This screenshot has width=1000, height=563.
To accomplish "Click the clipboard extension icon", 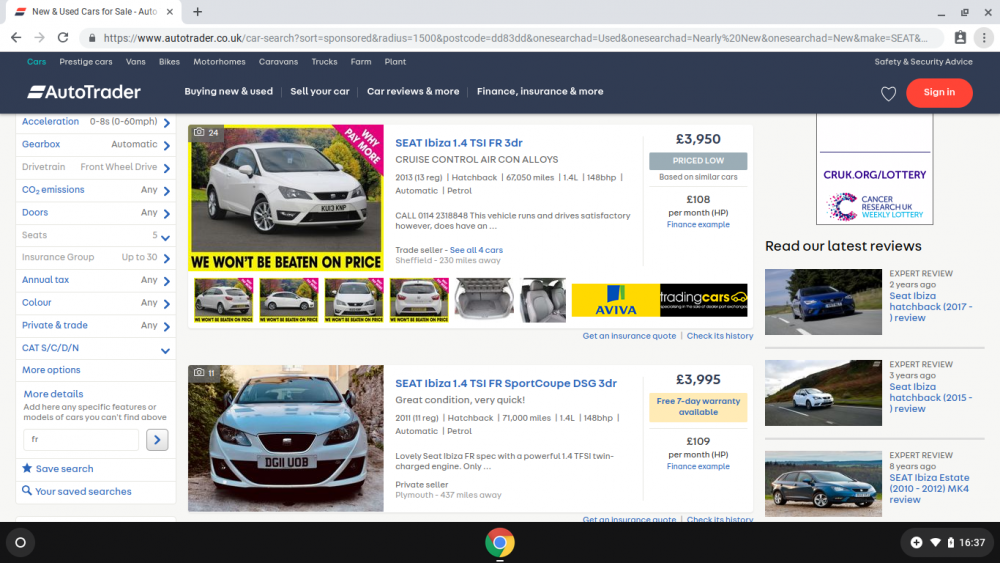I will [960, 38].
